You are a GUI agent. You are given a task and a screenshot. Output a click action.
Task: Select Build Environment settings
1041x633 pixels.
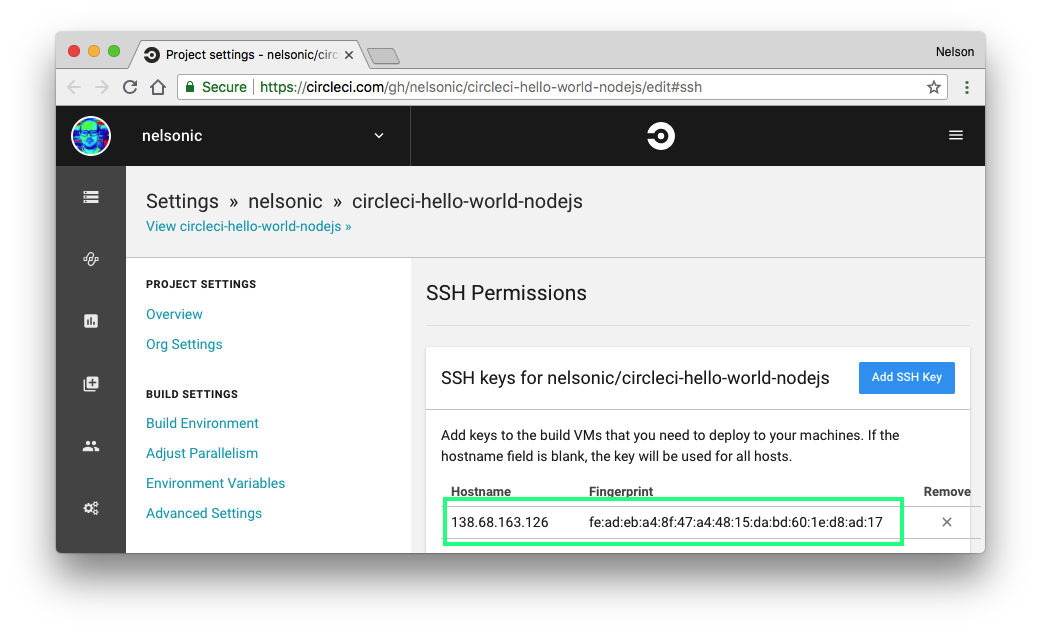click(202, 423)
